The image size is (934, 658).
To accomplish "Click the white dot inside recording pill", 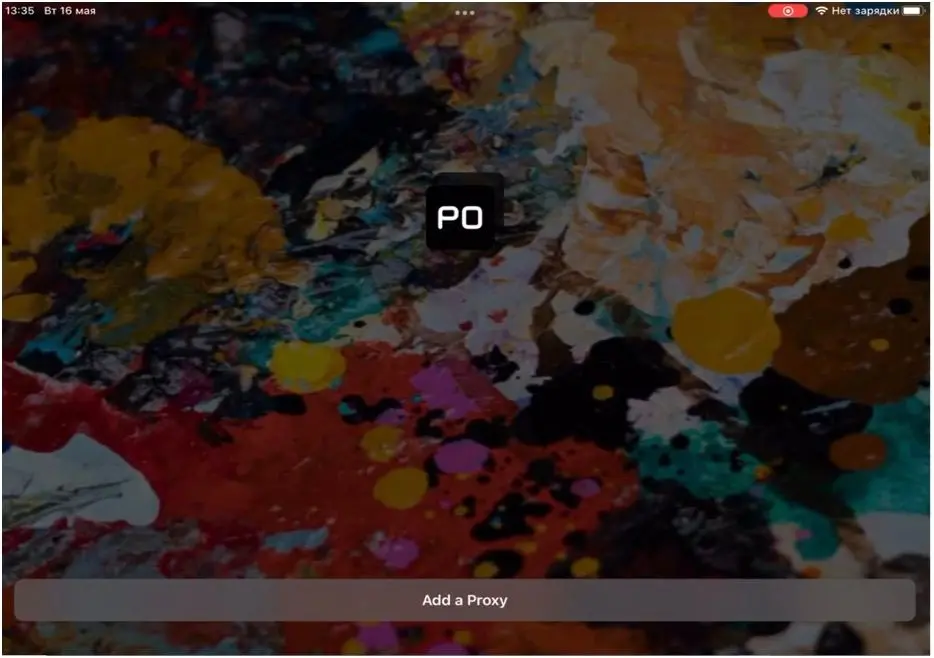I will pyautogui.click(x=788, y=11).
